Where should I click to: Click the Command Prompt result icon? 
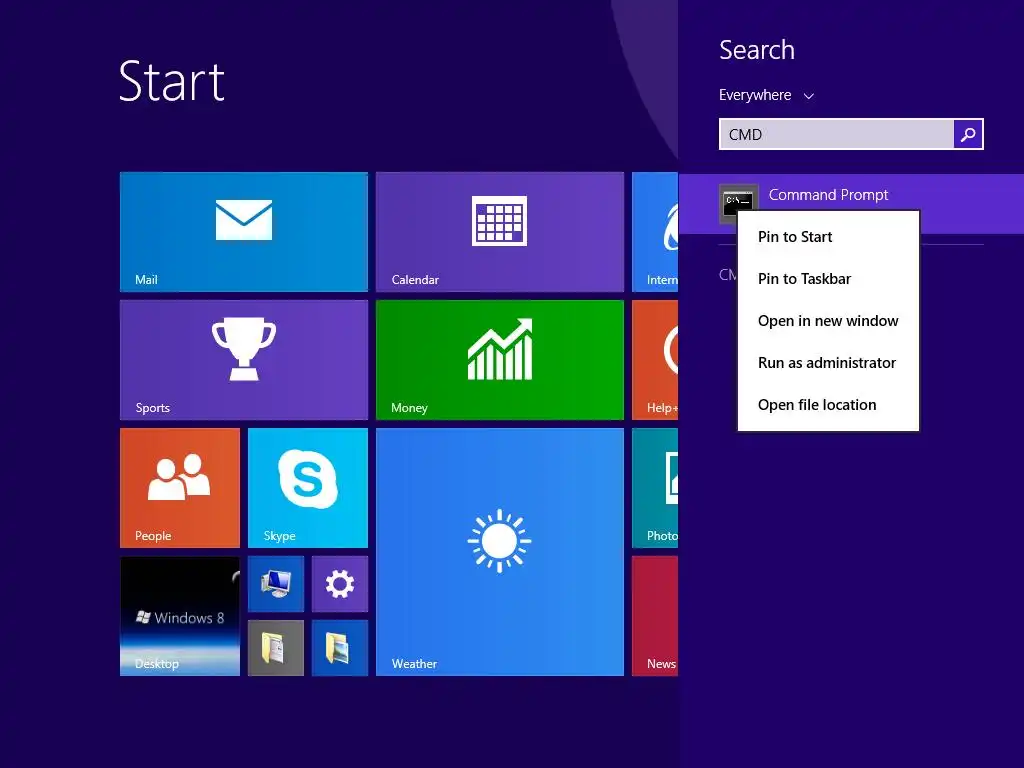(x=738, y=203)
